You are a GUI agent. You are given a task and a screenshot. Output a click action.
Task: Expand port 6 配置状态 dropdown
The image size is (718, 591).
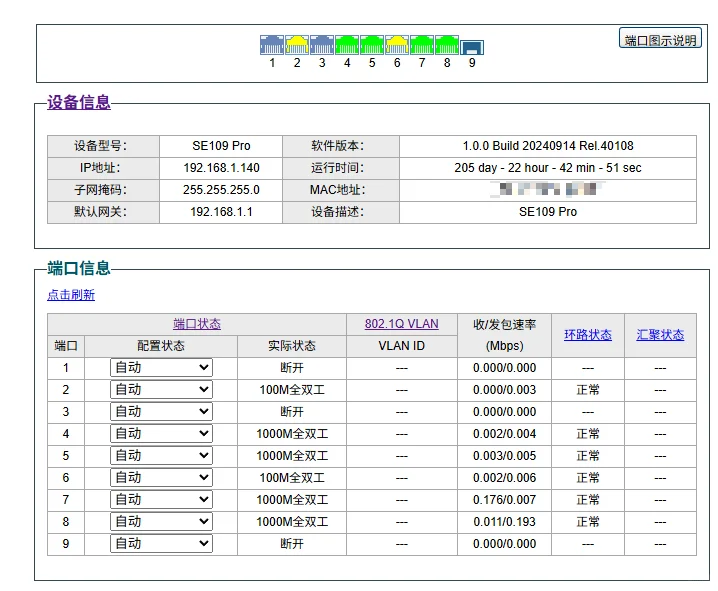click(161, 477)
